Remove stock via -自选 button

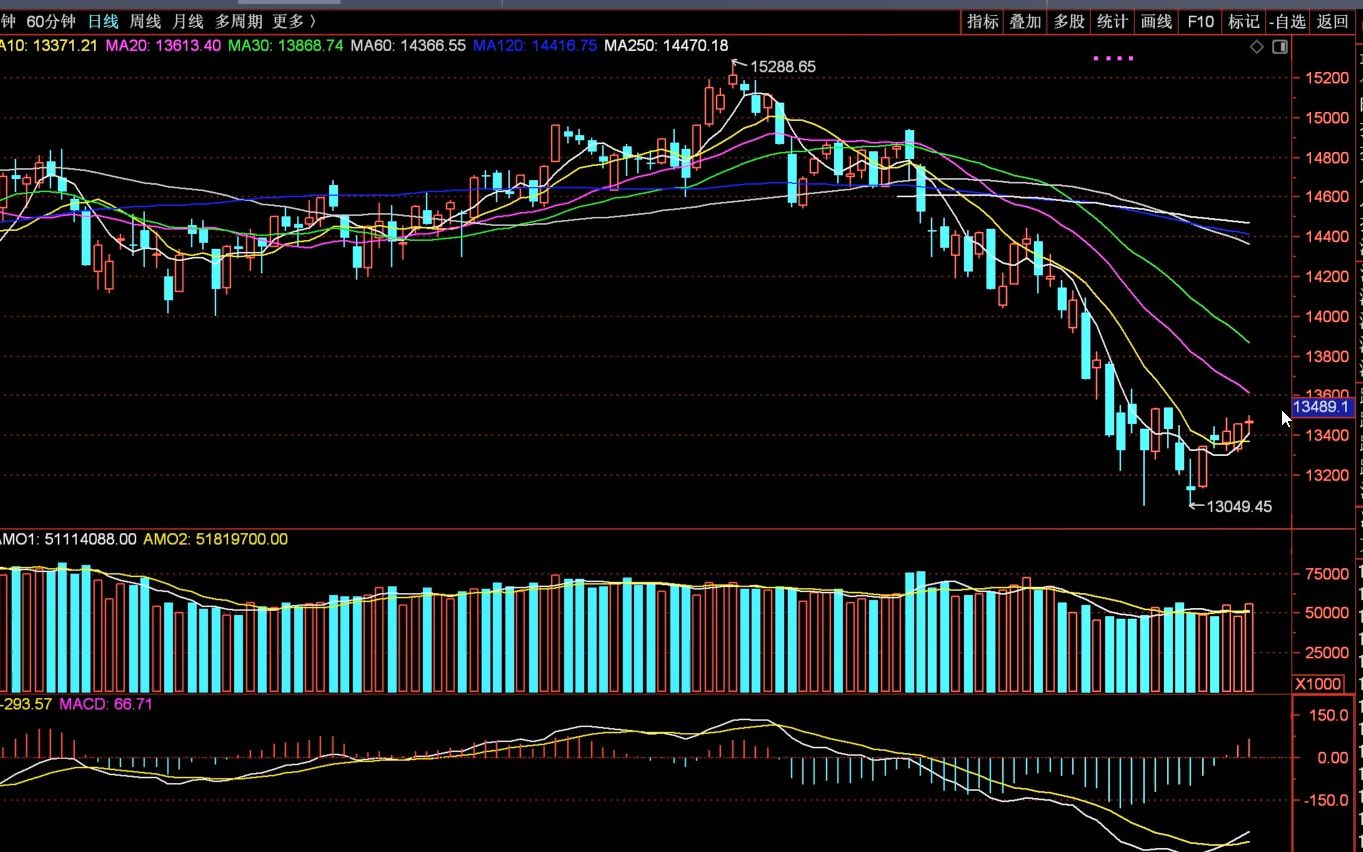(x=1287, y=21)
